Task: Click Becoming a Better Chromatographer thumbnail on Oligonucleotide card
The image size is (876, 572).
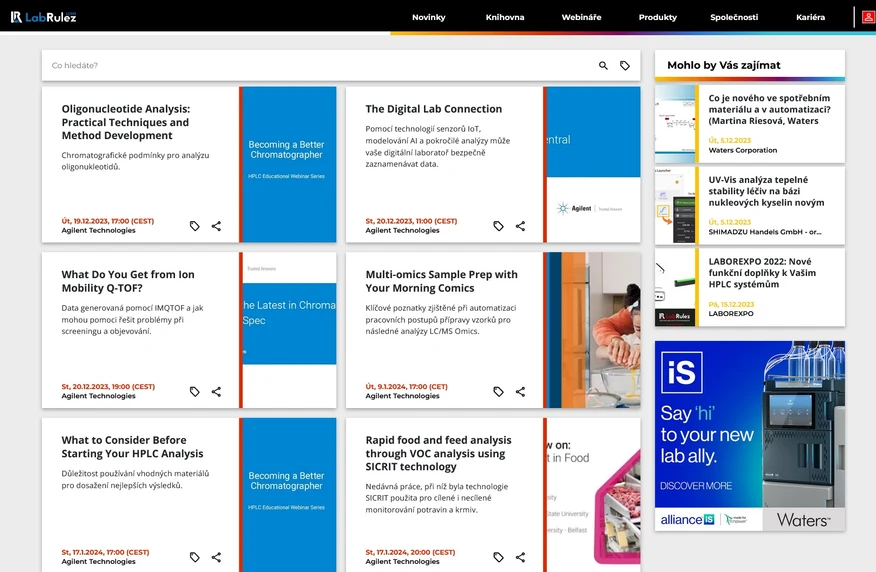Action: point(288,164)
